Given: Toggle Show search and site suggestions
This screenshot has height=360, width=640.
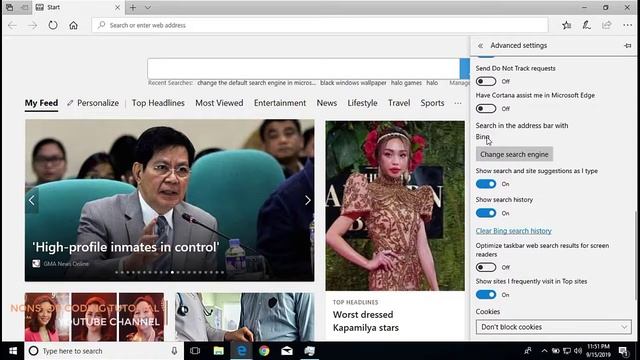Looking at the screenshot, I should 486,184.
